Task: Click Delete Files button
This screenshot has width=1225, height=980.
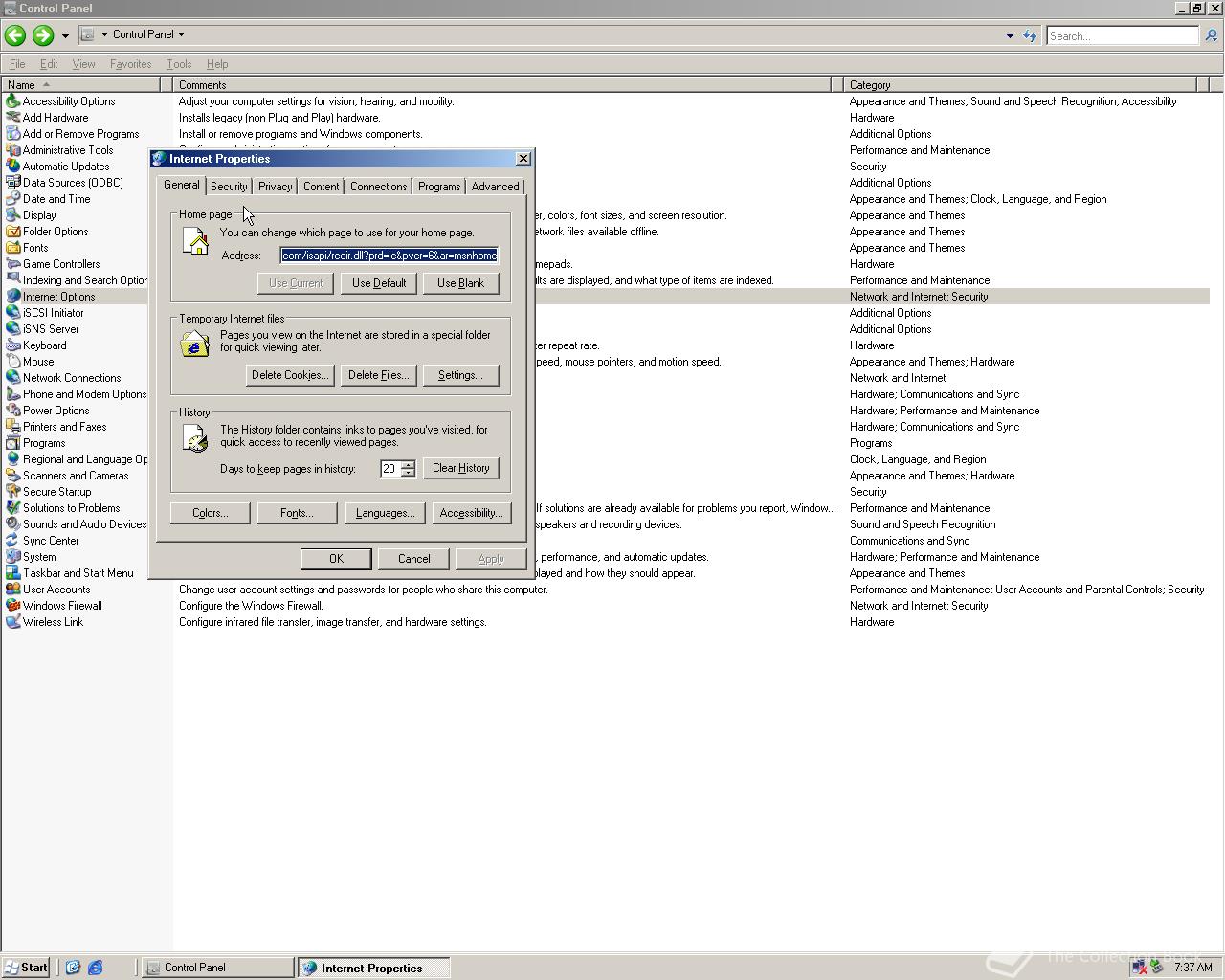Action: click(x=378, y=375)
